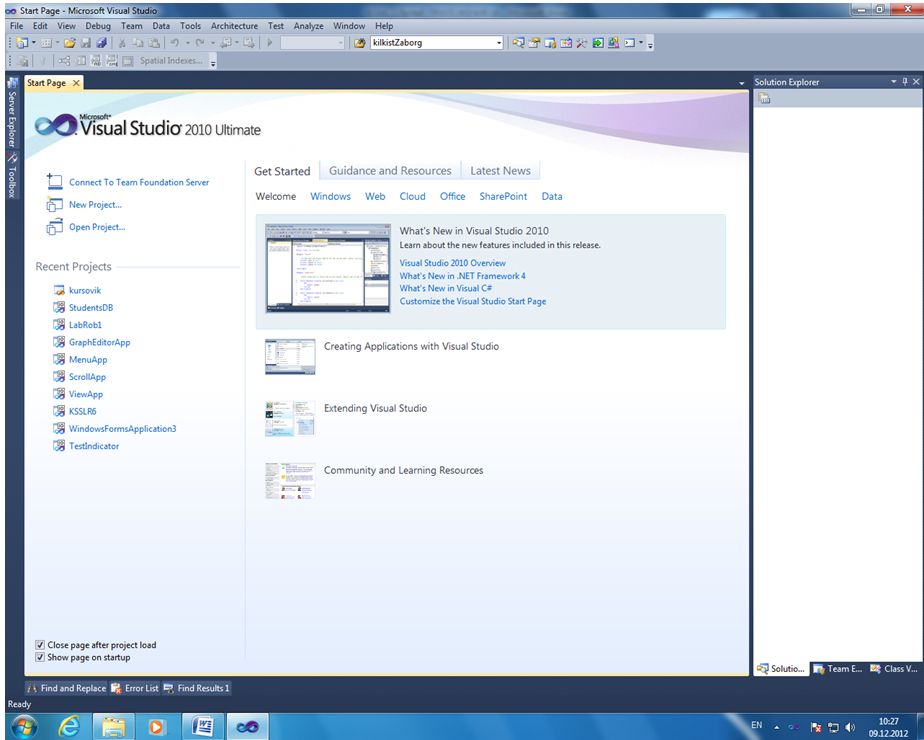Screen dimensions: 924x740
Task: Open the Error List bottom tab
Action: 135,688
